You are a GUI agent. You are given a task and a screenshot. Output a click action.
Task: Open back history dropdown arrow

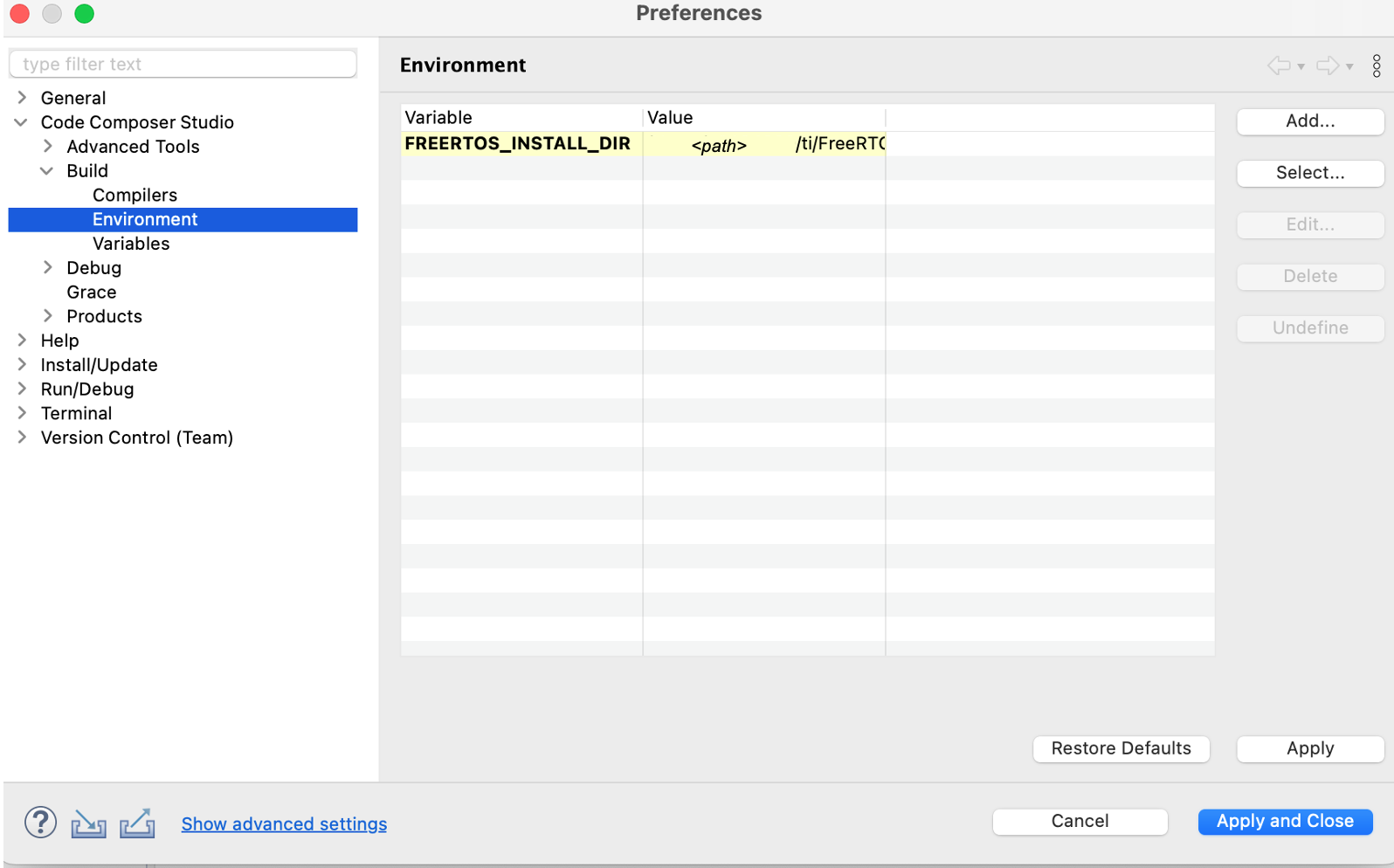pyautogui.click(x=1301, y=67)
